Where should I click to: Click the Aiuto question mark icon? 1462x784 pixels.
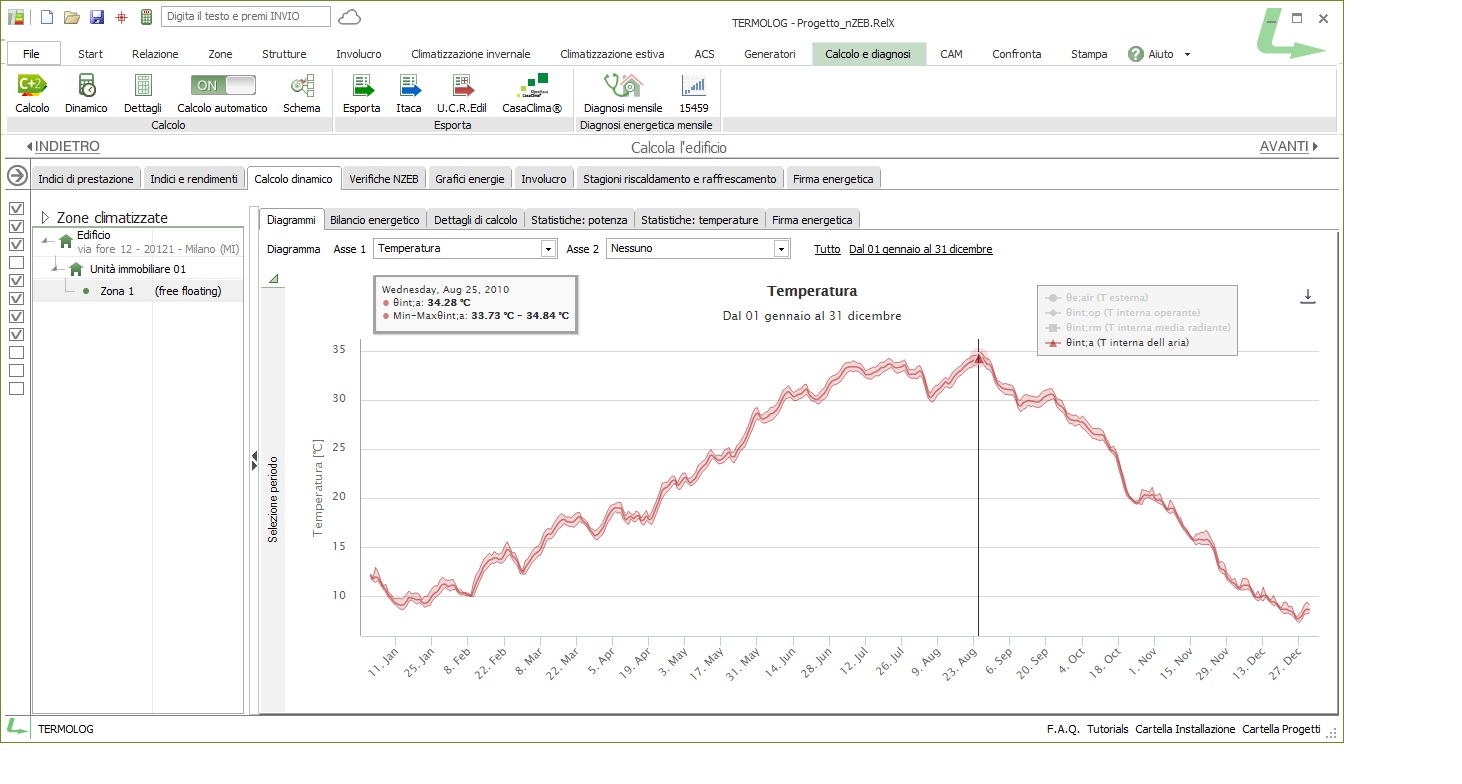click(x=1136, y=54)
